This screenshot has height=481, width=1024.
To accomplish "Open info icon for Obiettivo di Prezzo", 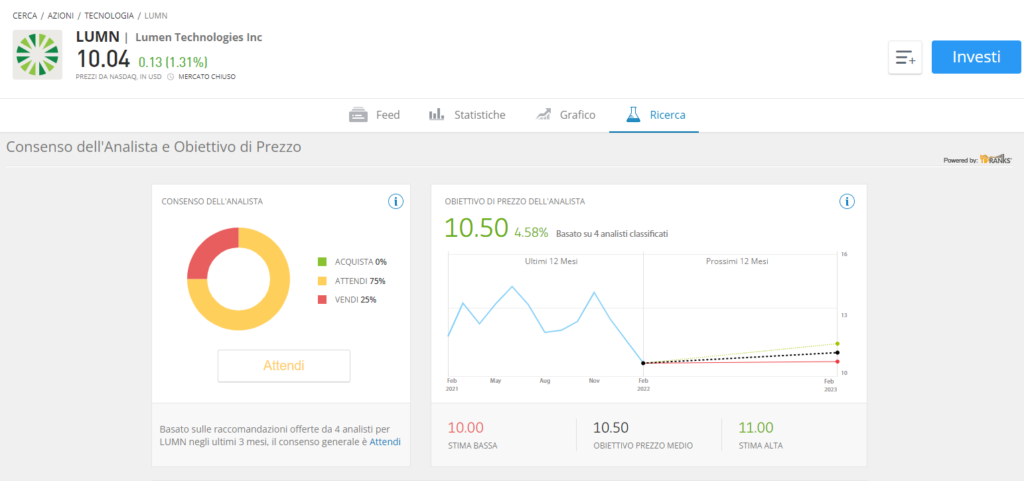I will (846, 202).
